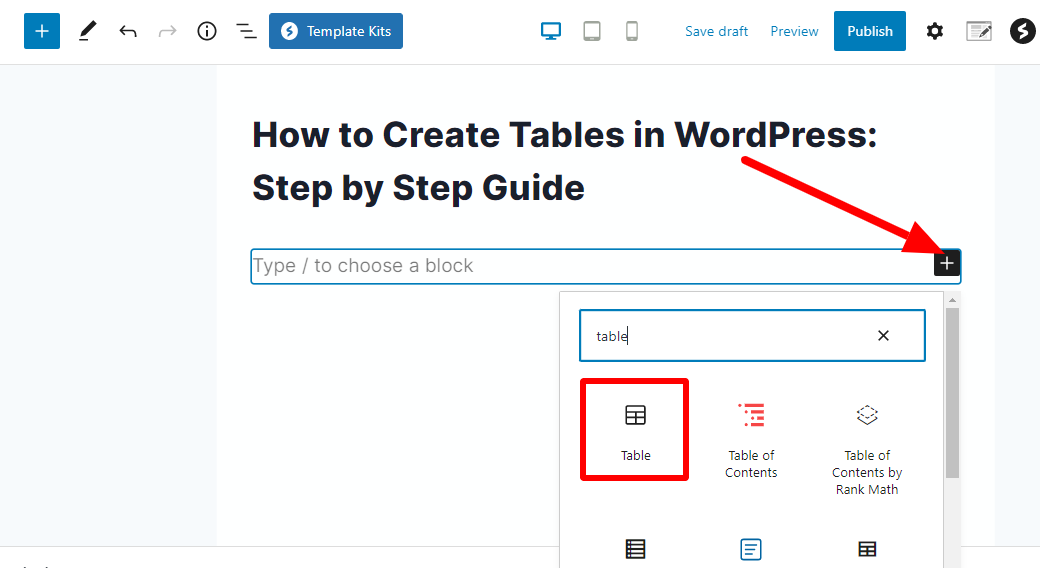Open the Rank Math score panel icon
The height and width of the screenshot is (568, 1040).
979,31
